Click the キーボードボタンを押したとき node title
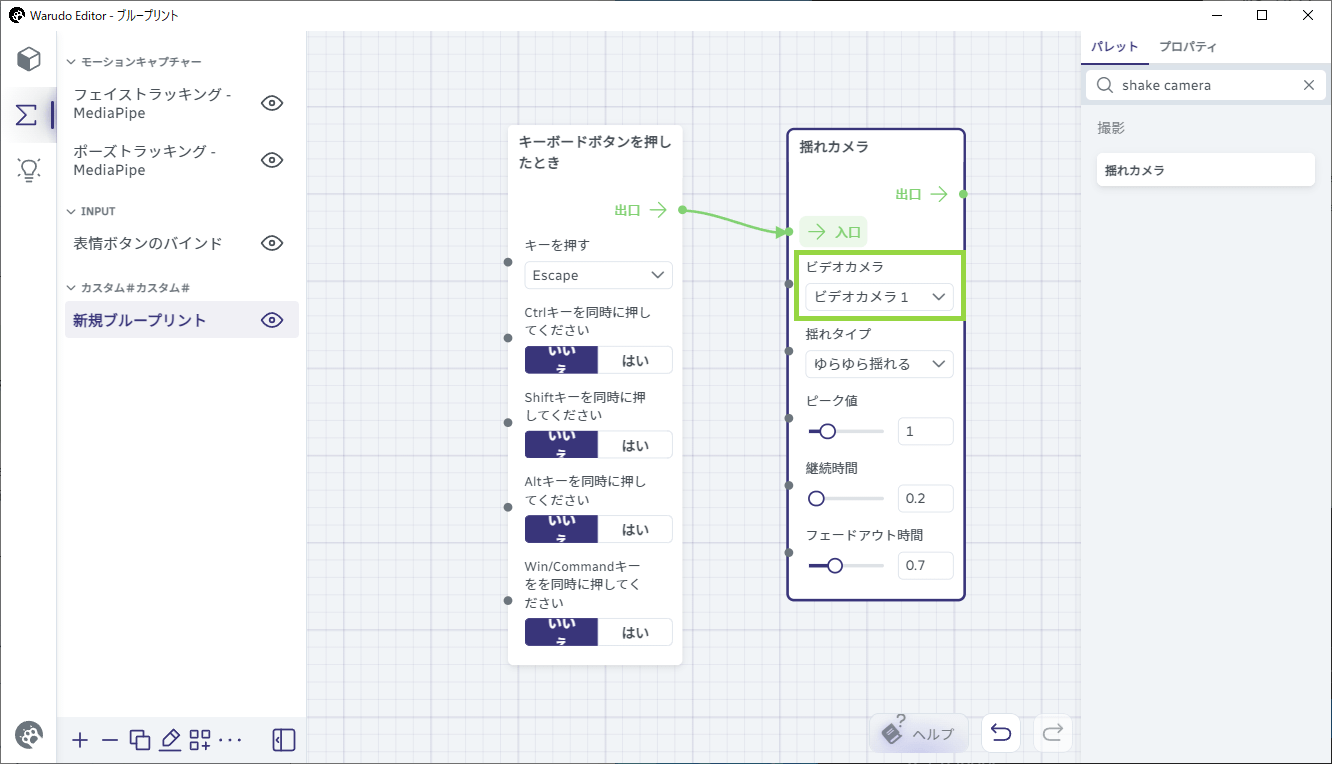The image size is (1332, 764). [595, 152]
